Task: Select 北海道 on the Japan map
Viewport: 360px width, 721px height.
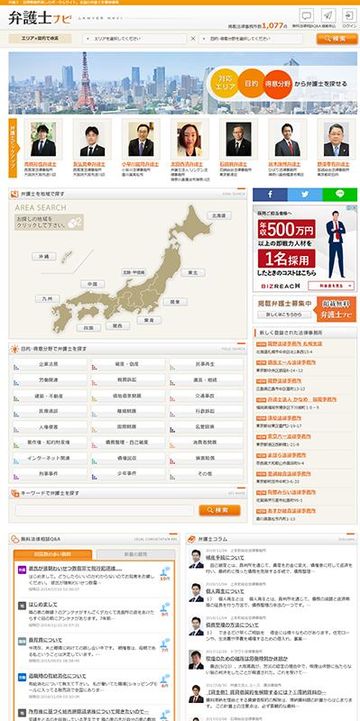Action: click(x=219, y=215)
